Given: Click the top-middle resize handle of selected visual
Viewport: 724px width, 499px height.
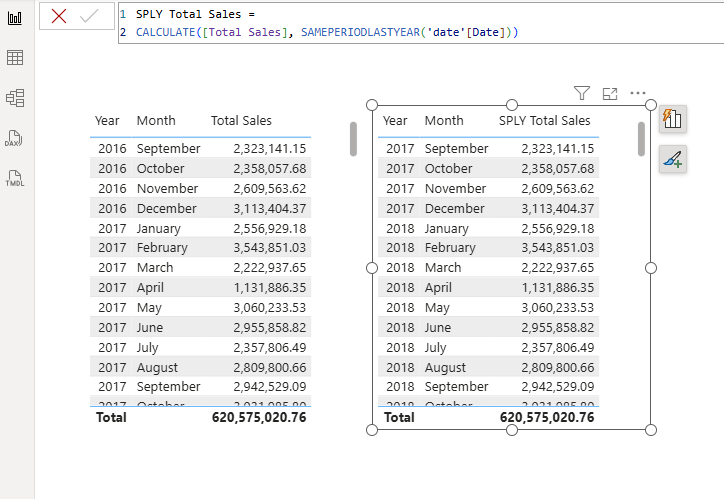Looking at the screenshot, I should 512,105.
